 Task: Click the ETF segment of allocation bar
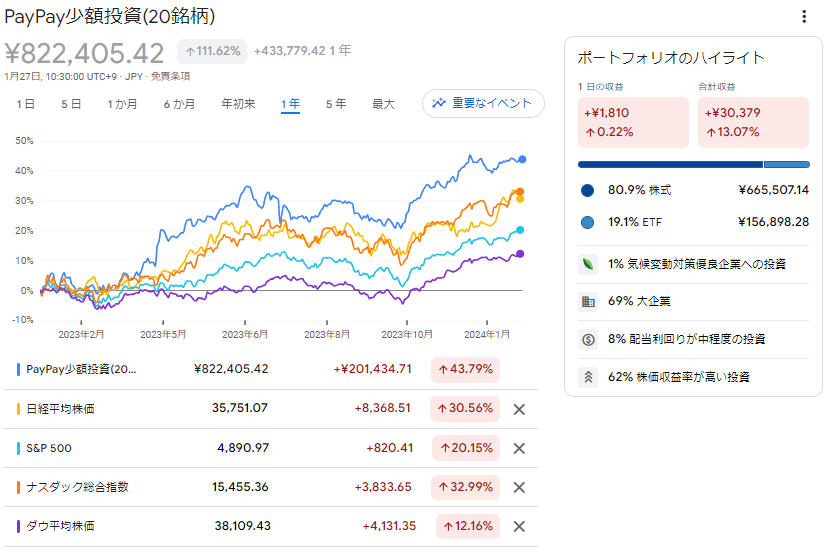786,164
